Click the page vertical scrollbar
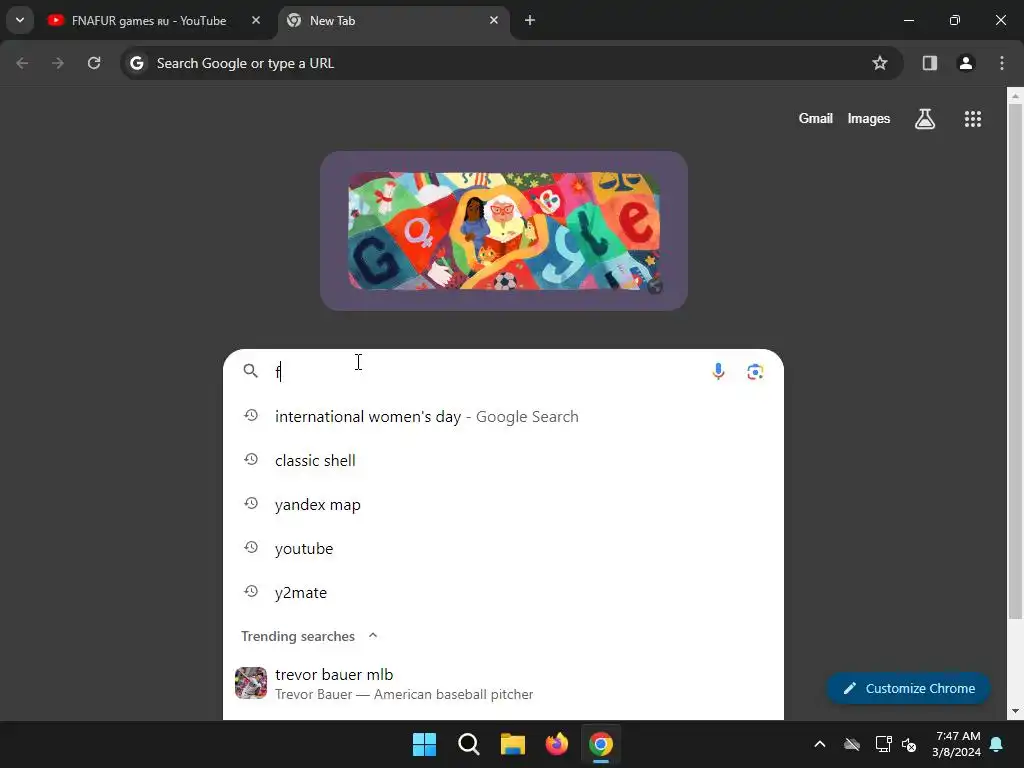Viewport: 1024px width, 768px height. click(x=1015, y=359)
